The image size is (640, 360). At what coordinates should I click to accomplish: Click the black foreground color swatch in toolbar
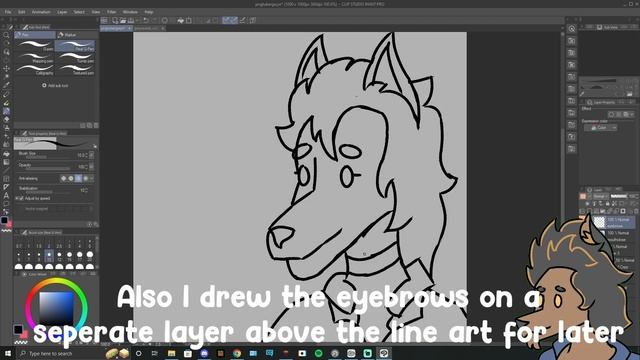coord(4,220)
